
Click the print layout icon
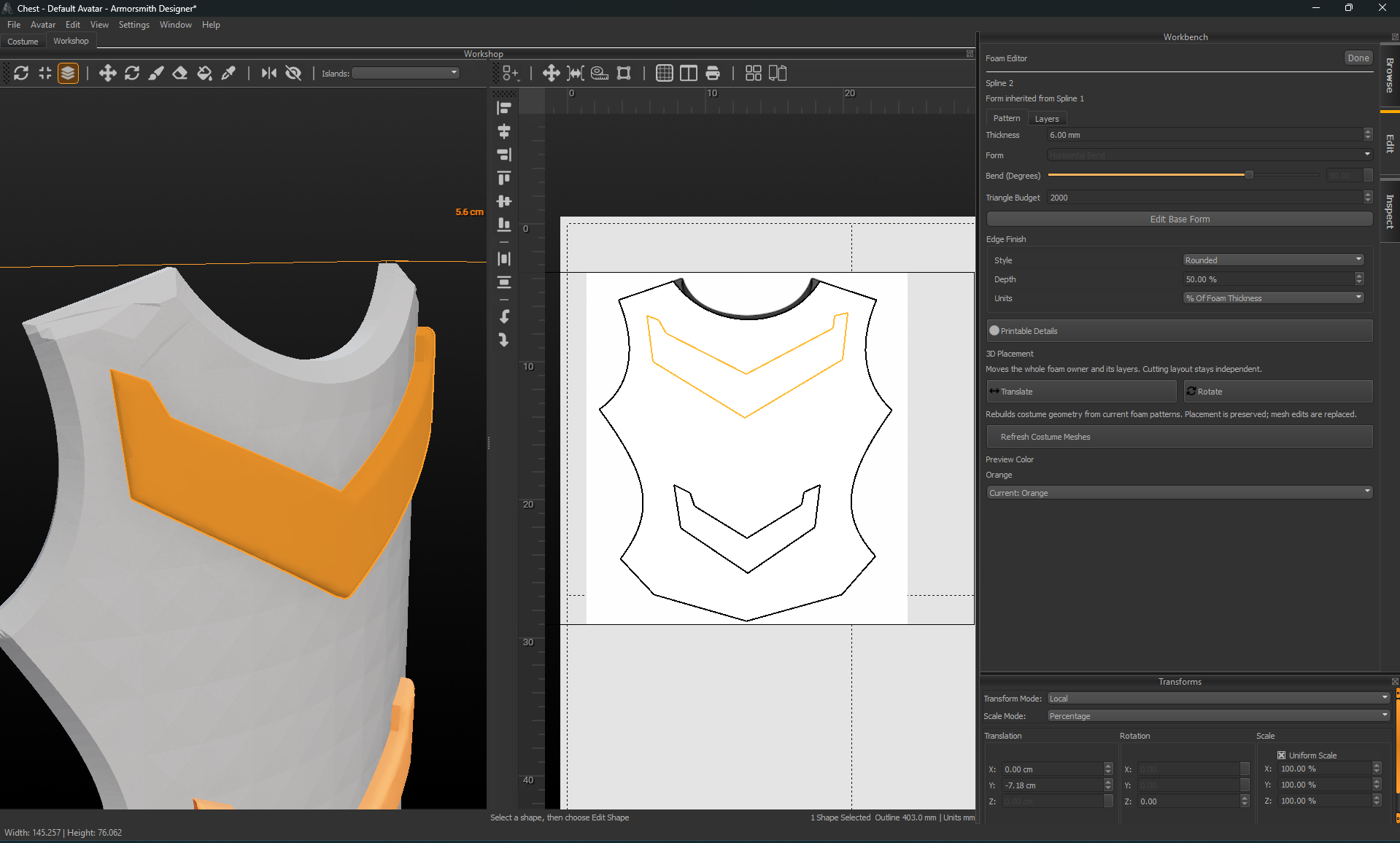(713, 73)
